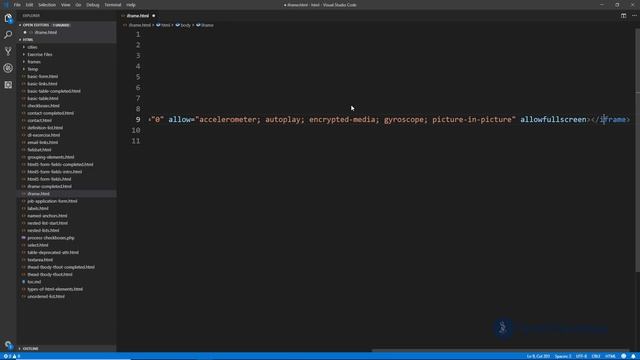Open process-checkboxes.php file
640x360 pixels.
click(x=51, y=238)
